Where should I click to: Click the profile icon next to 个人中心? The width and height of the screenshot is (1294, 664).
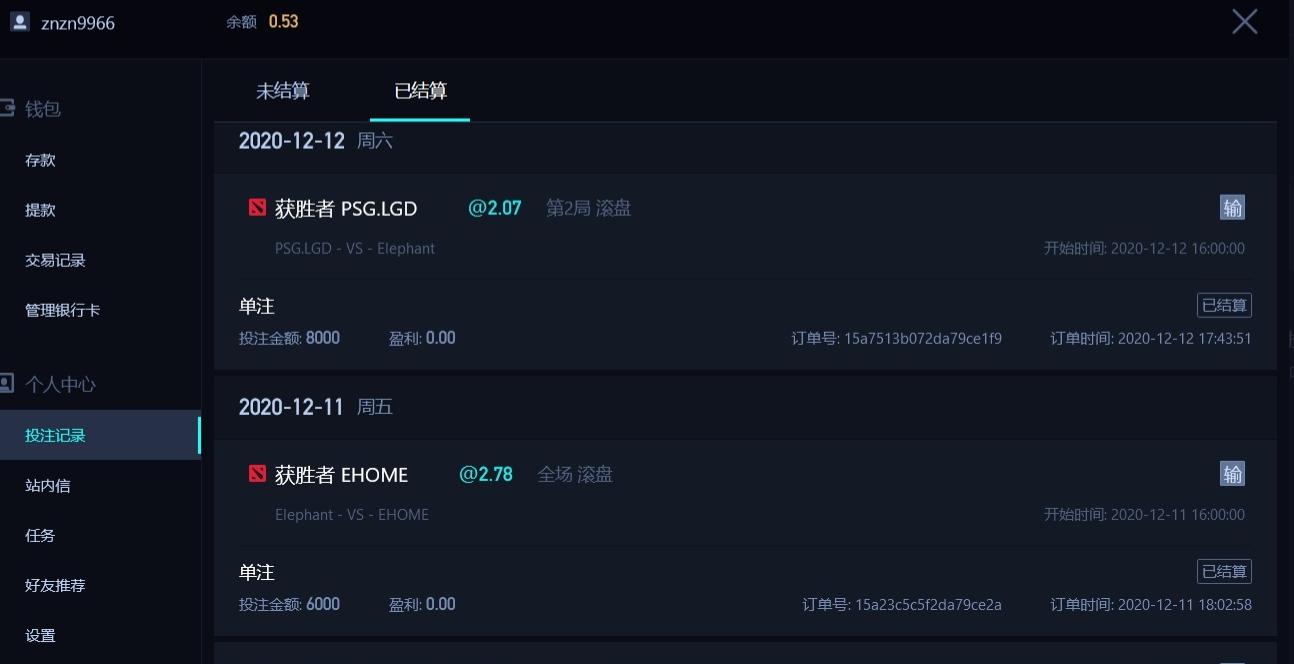(9, 382)
